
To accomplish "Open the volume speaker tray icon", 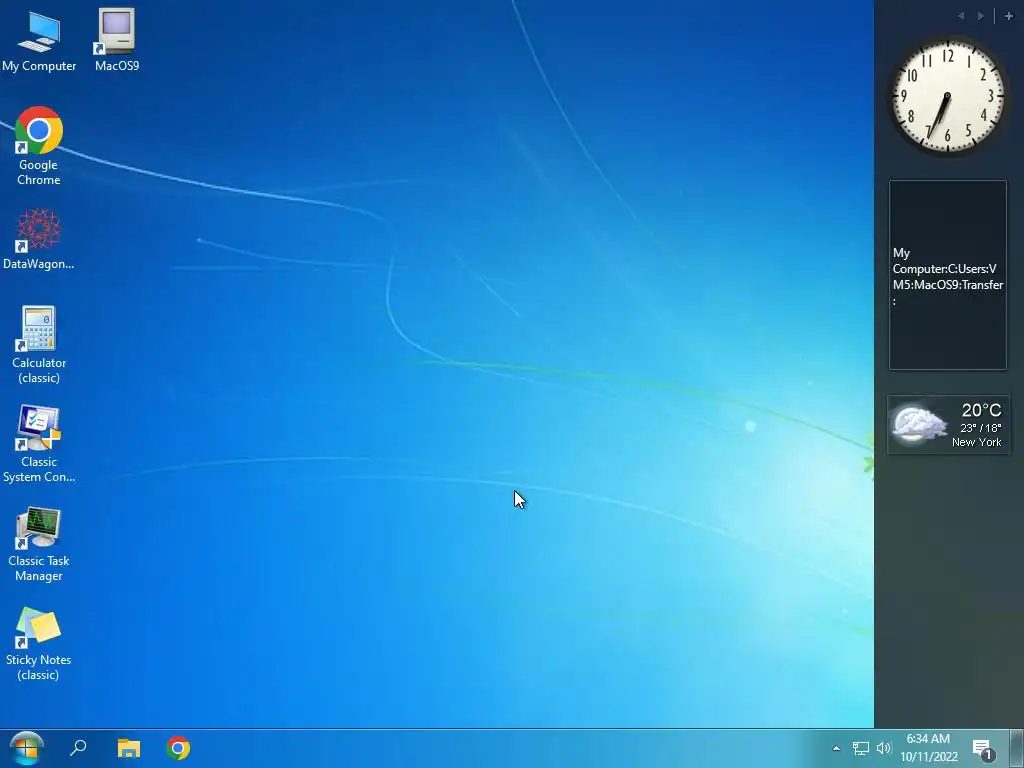I will pos(884,748).
